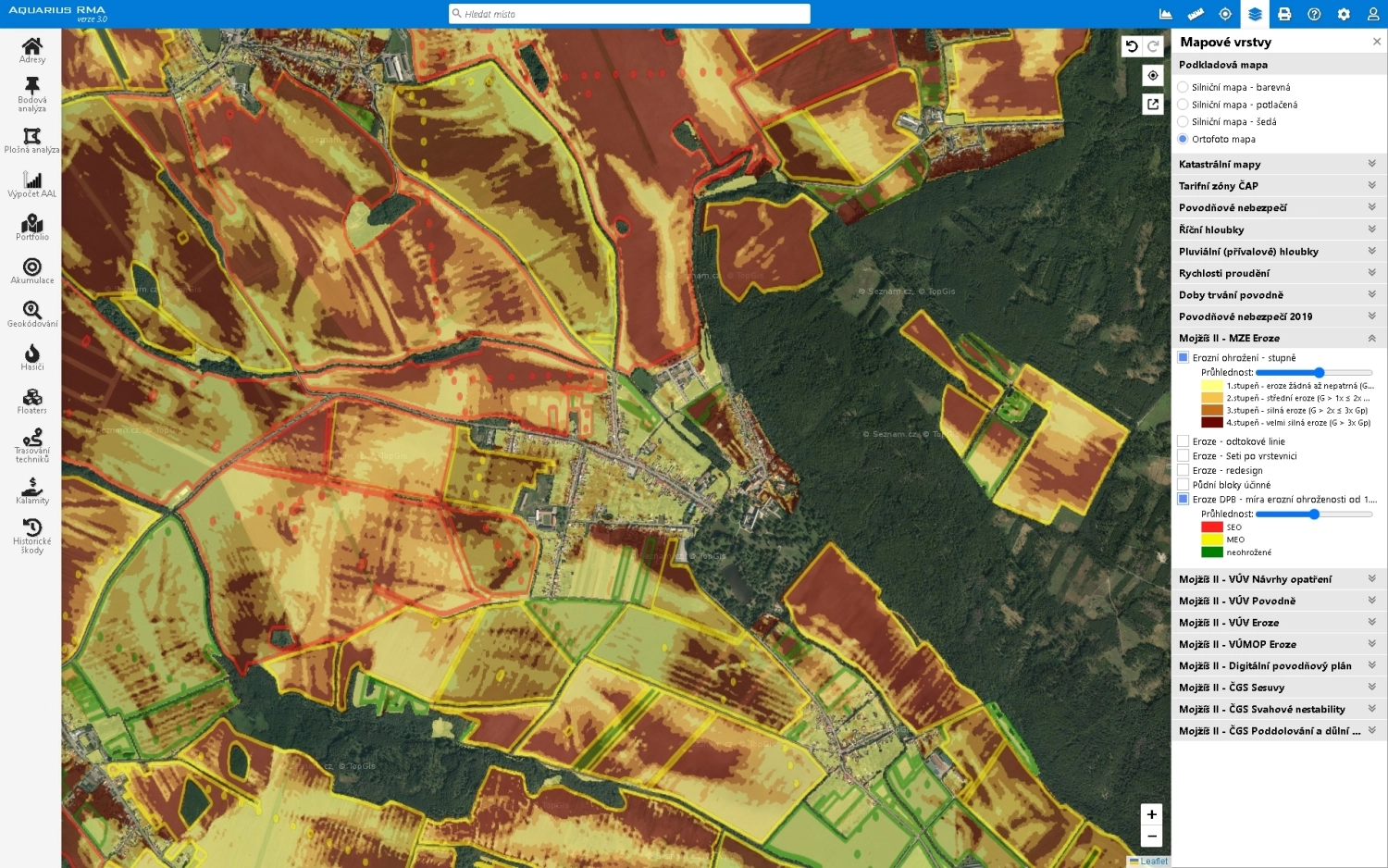Image resolution: width=1388 pixels, height=868 pixels.
Task: Open the Výpočet AAL calculation tool
Action: pos(32,184)
